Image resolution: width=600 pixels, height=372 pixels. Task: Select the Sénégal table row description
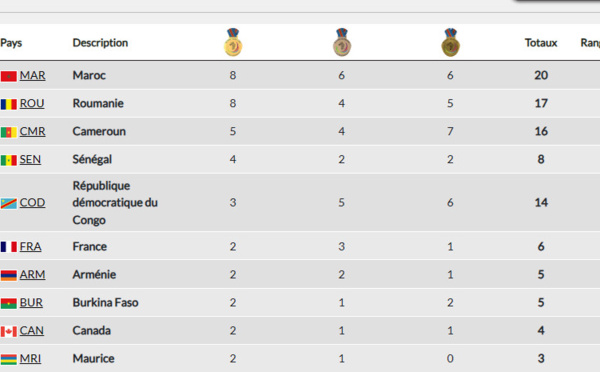coord(92,159)
